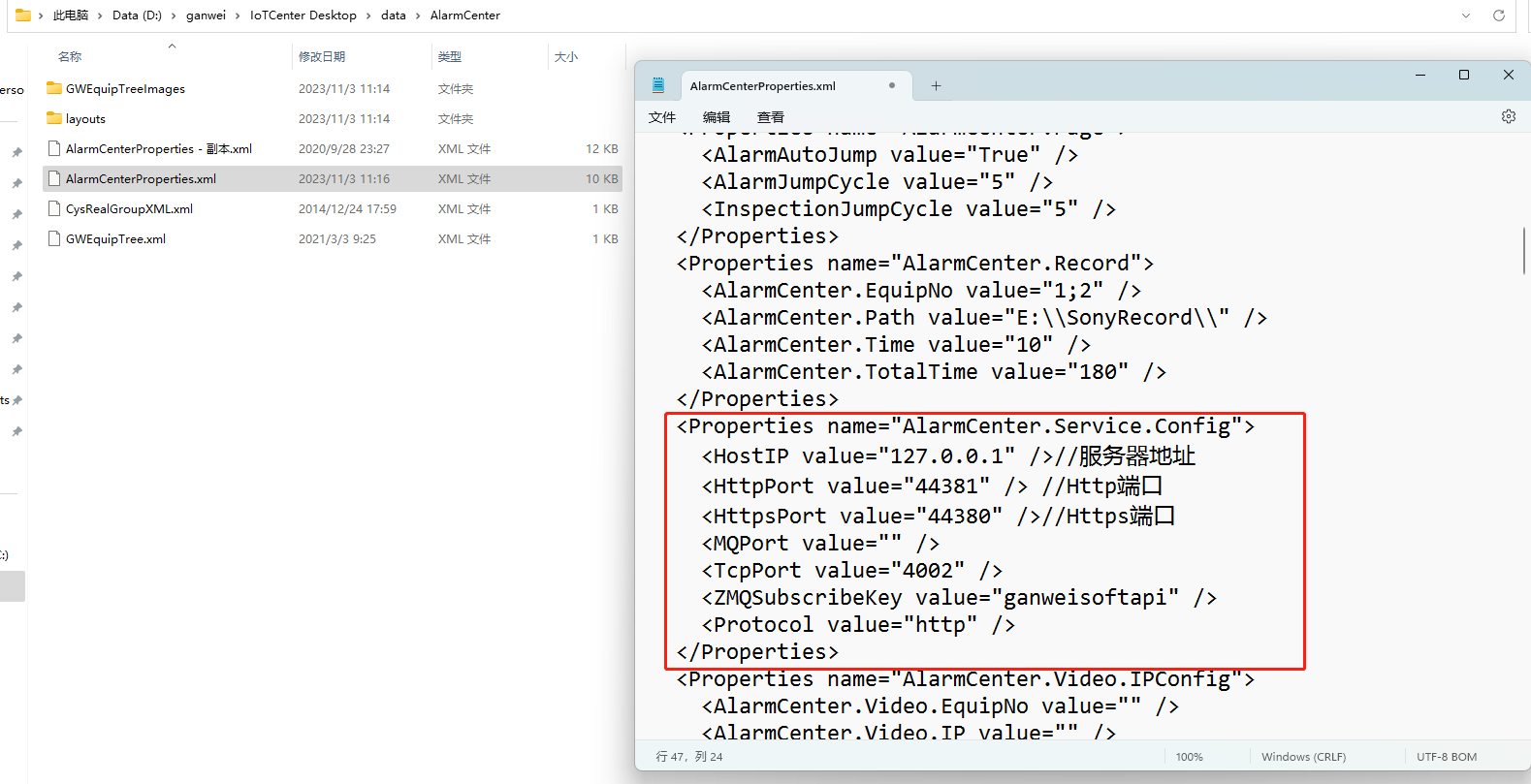Open the 文件 menu in Notepad
The height and width of the screenshot is (784, 1531).
click(x=662, y=117)
